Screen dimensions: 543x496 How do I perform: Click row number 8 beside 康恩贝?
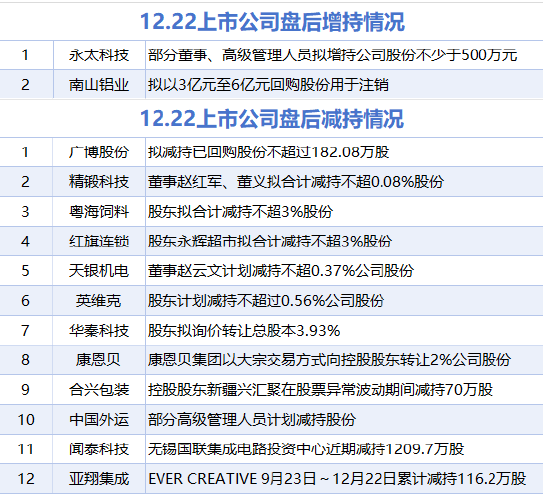(25, 360)
